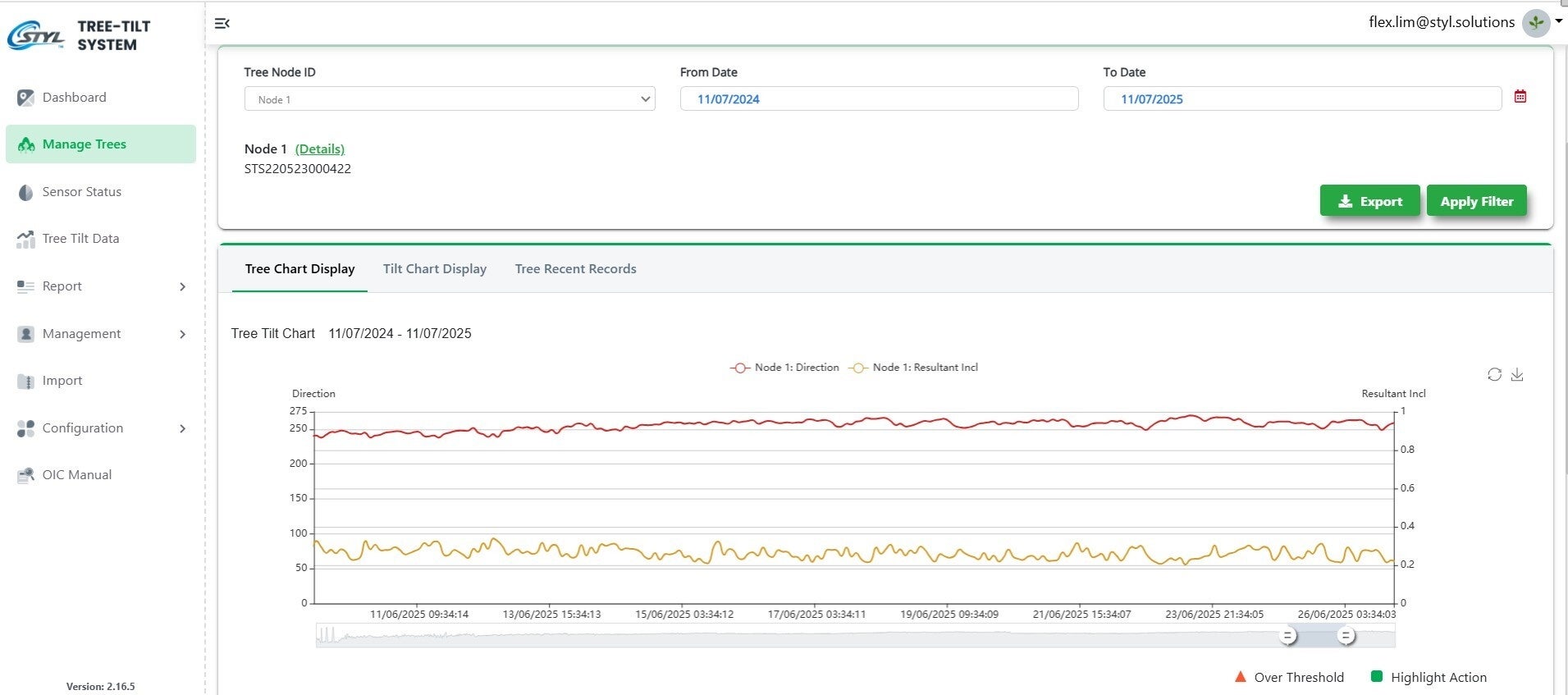Collapse the sidebar with the hamburger icon
Viewport: 1568px width, 695px height.
[x=222, y=24]
